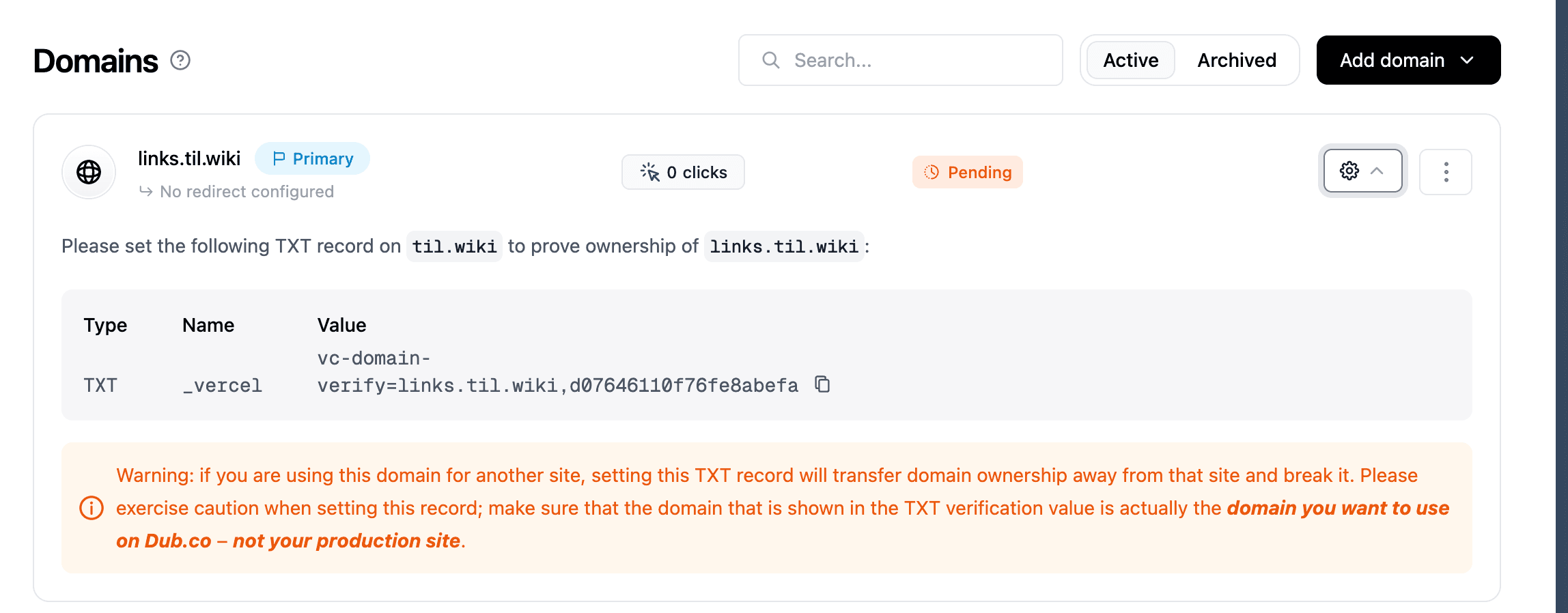Click the search magnifier icon
Viewport: 1568px width, 613px height.
pos(771,61)
